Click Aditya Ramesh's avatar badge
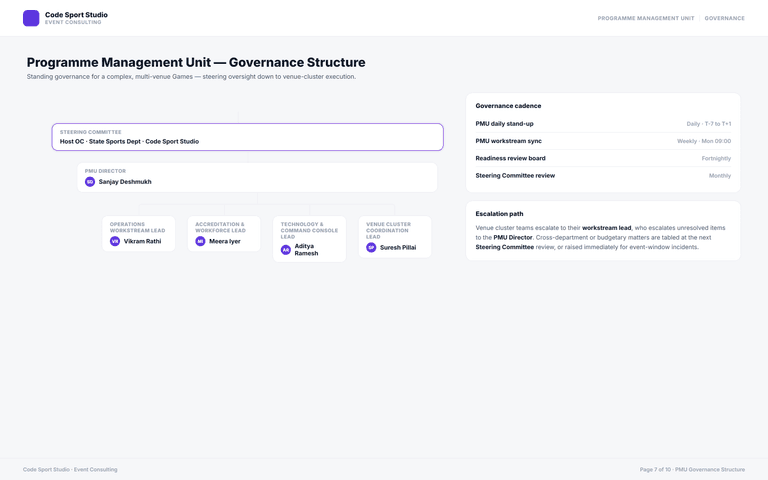This screenshot has height=480, width=768. pos(286,250)
